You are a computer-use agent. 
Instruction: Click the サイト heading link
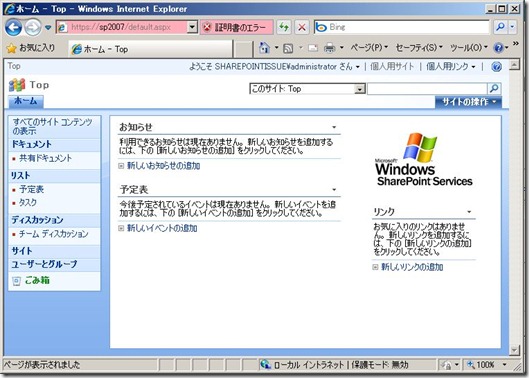[22, 251]
